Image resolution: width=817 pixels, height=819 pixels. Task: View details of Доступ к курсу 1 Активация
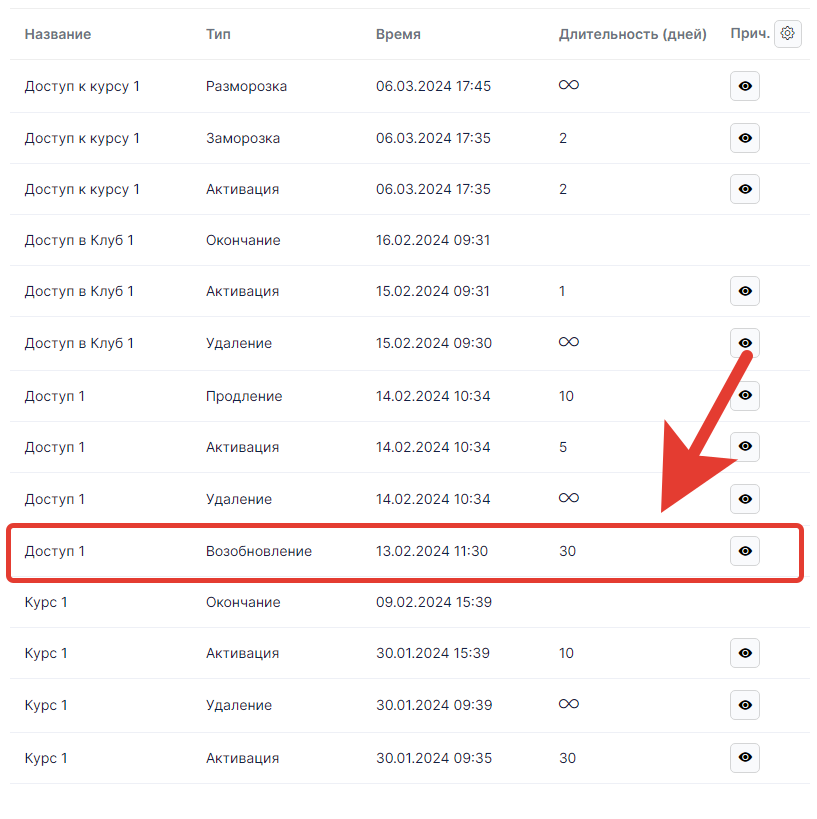pyautogui.click(x=744, y=189)
